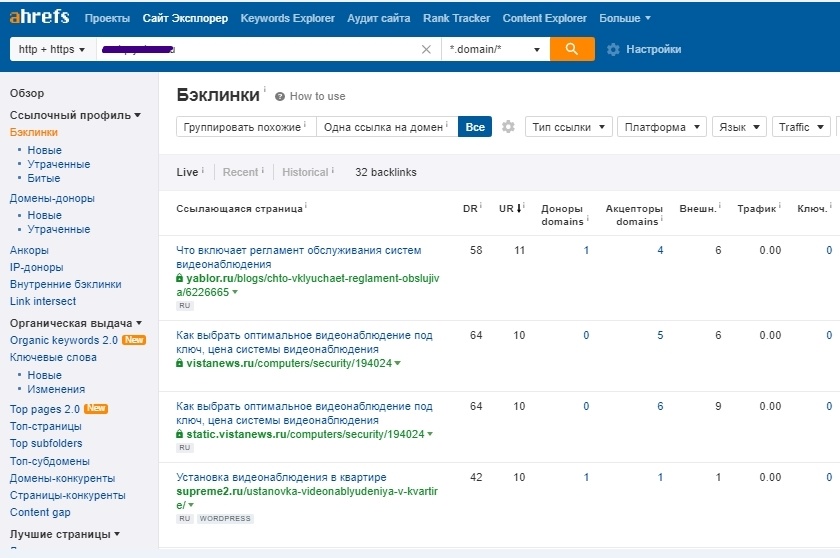Image resolution: width=840 pixels, height=558 pixels.
Task: Open the Тип ссылки filter dropdown
Action: [x=569, y=127]
